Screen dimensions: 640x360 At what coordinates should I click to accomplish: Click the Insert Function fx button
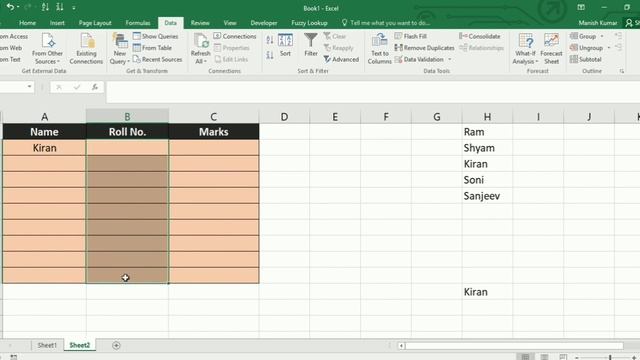[x=95, y=87]
